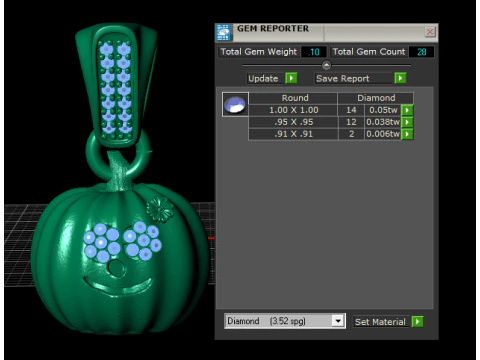This screenshot has height=360, width=480.
Task: Select the 1.00 X 1.00 size cell
Action: 293,110
